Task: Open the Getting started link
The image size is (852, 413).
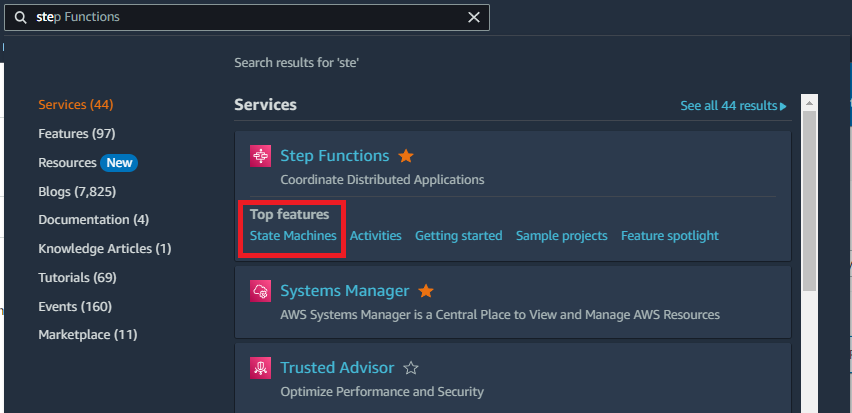Action: [x=459, y=236]
